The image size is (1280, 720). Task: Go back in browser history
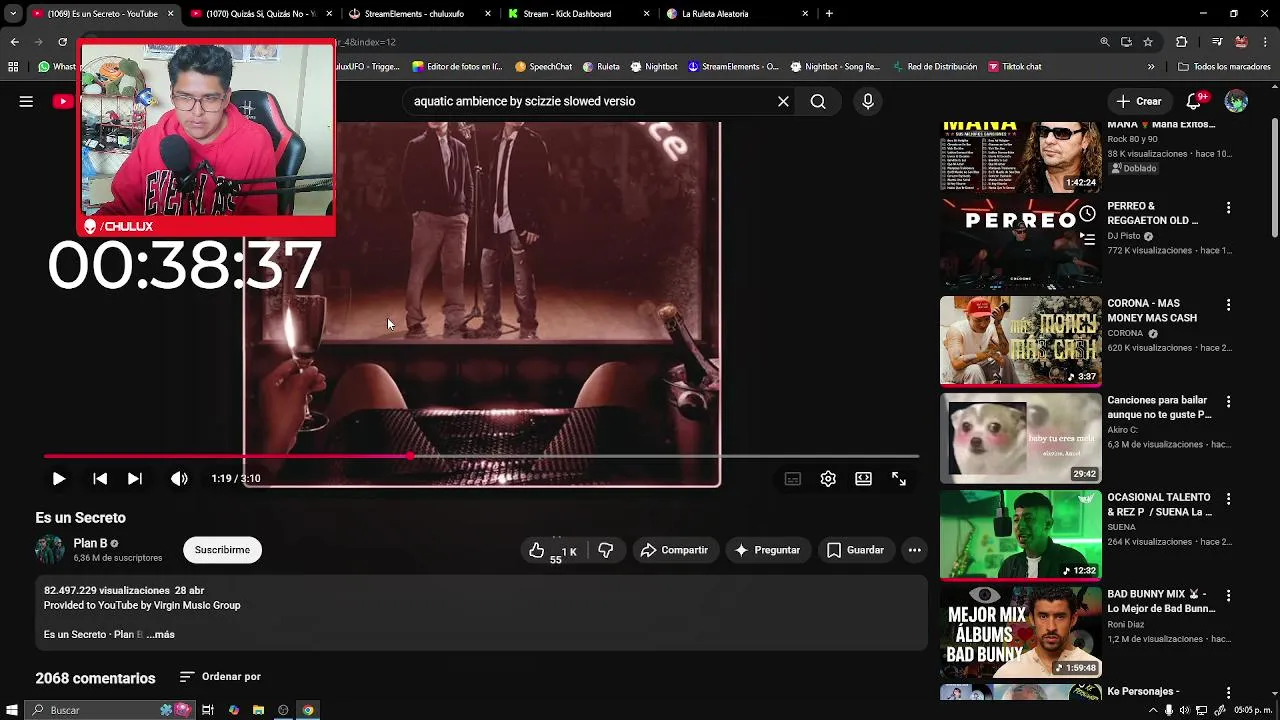(x=14, y=42)
